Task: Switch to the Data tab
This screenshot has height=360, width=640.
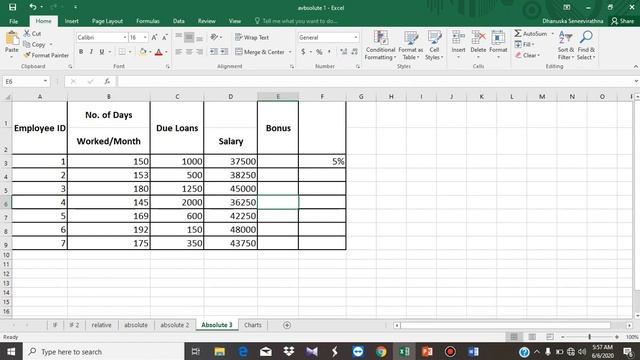Action: point(179,21)
